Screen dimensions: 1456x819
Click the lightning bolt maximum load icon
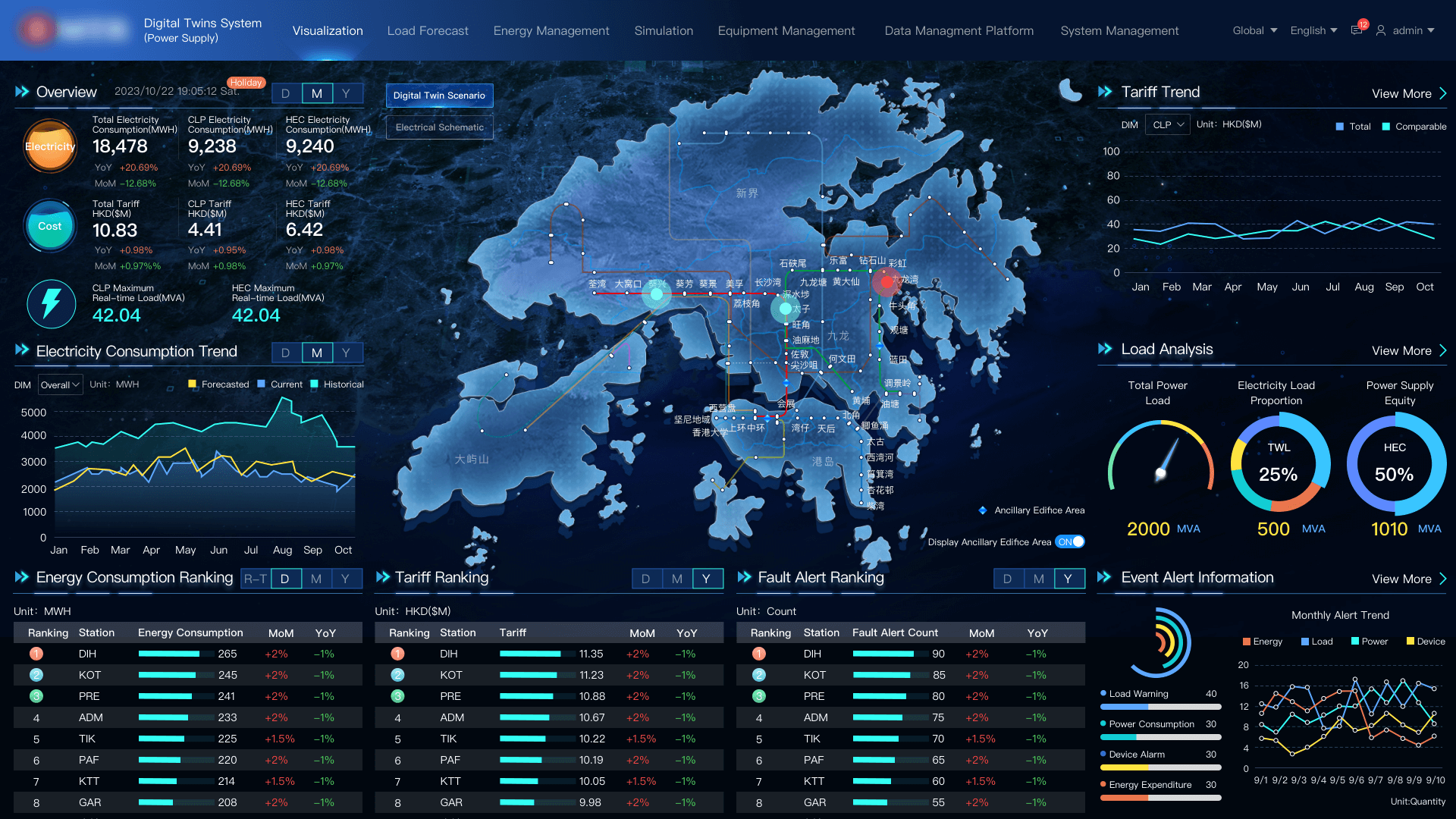(x=51, y=303)
